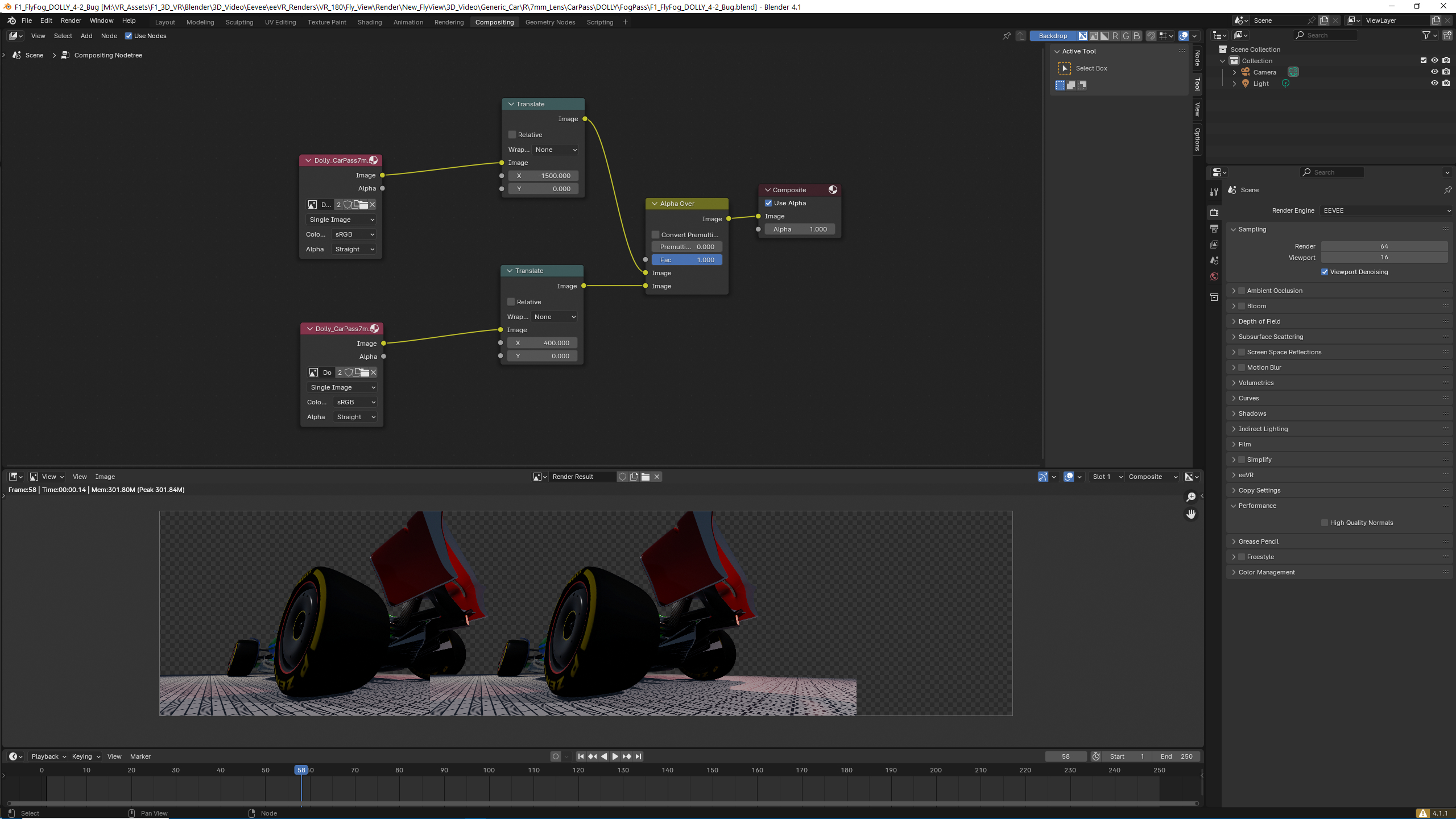
Task: Click the Render properties tab icon
Action: tap(1214, 212)
